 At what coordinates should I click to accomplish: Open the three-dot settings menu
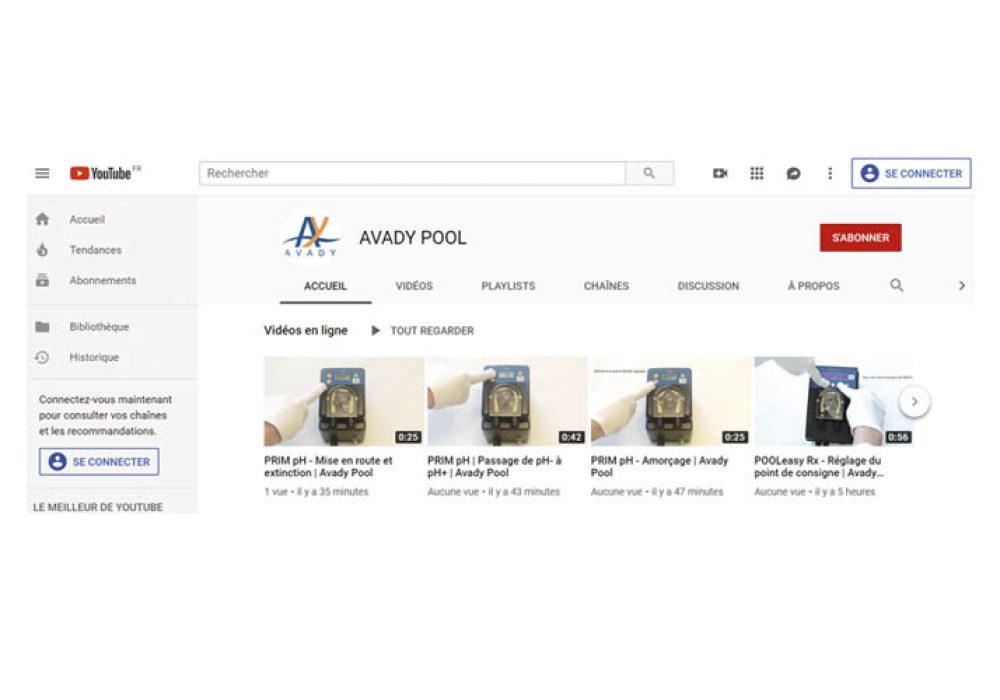tap(830, 173)
